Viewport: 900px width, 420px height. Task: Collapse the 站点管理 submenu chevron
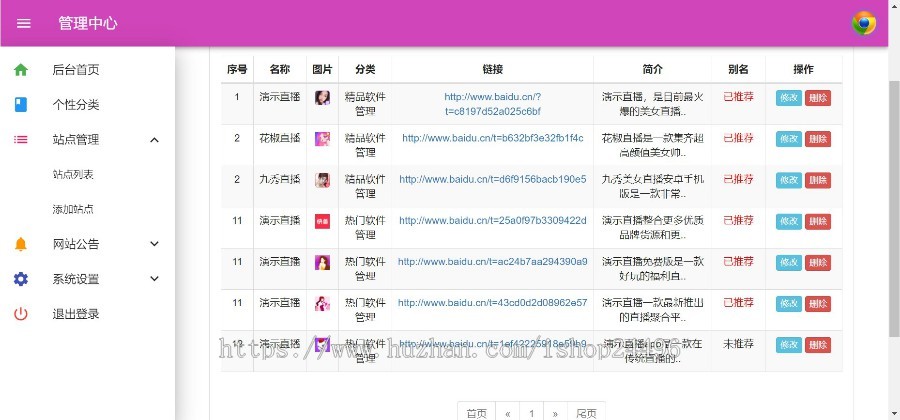(154, 140)
